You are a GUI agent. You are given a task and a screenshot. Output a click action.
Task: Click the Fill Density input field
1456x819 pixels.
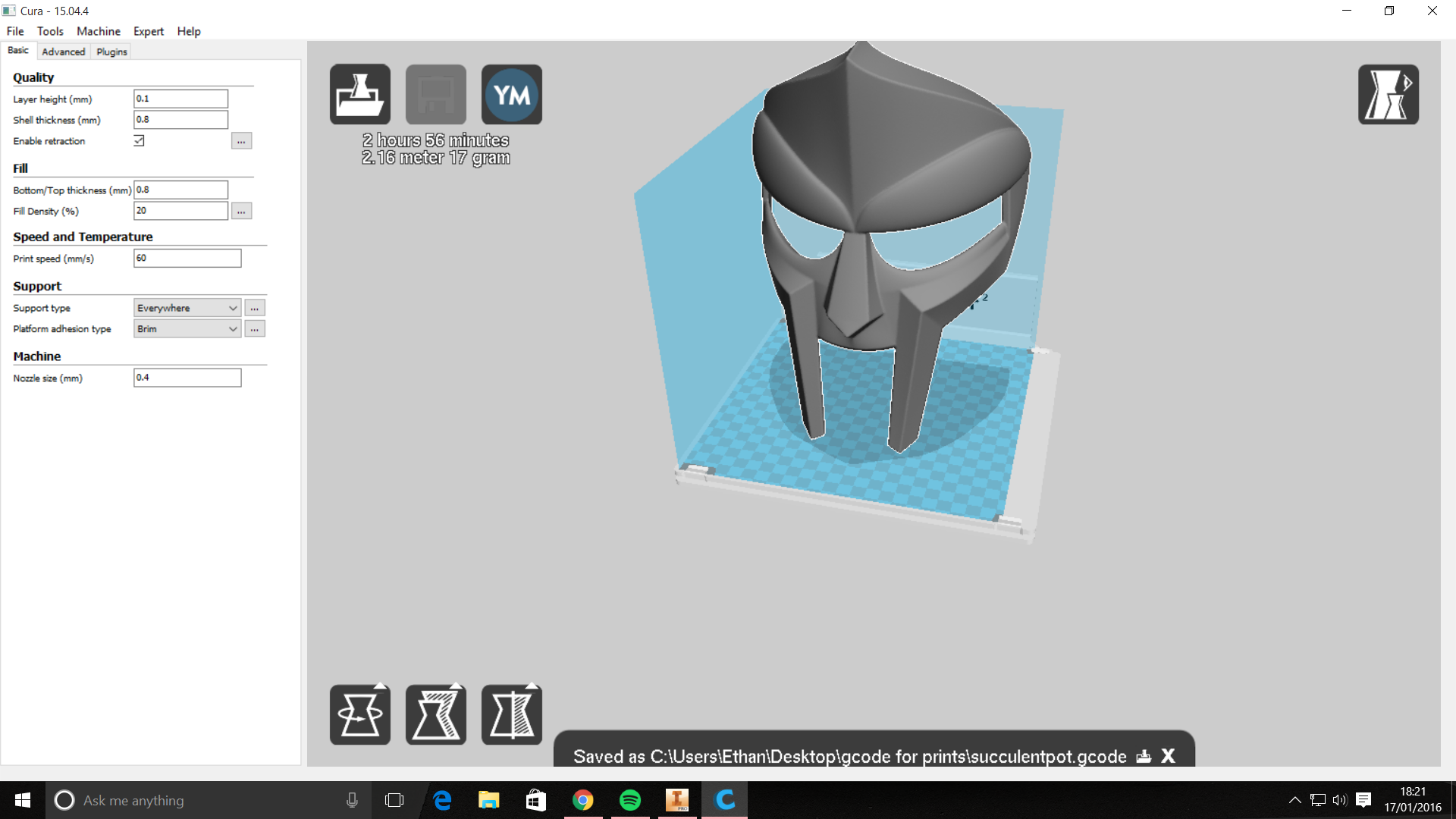(181, 211)
